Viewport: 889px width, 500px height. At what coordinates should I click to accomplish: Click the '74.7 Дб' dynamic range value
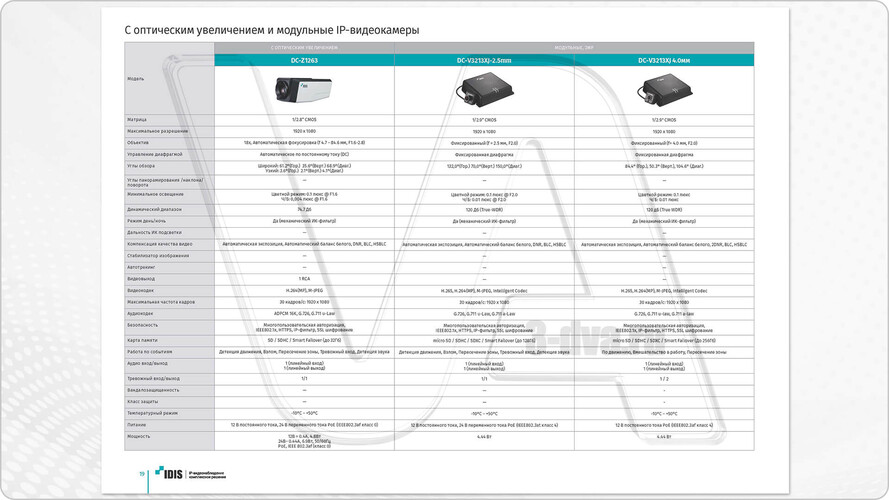pos(304,209)
